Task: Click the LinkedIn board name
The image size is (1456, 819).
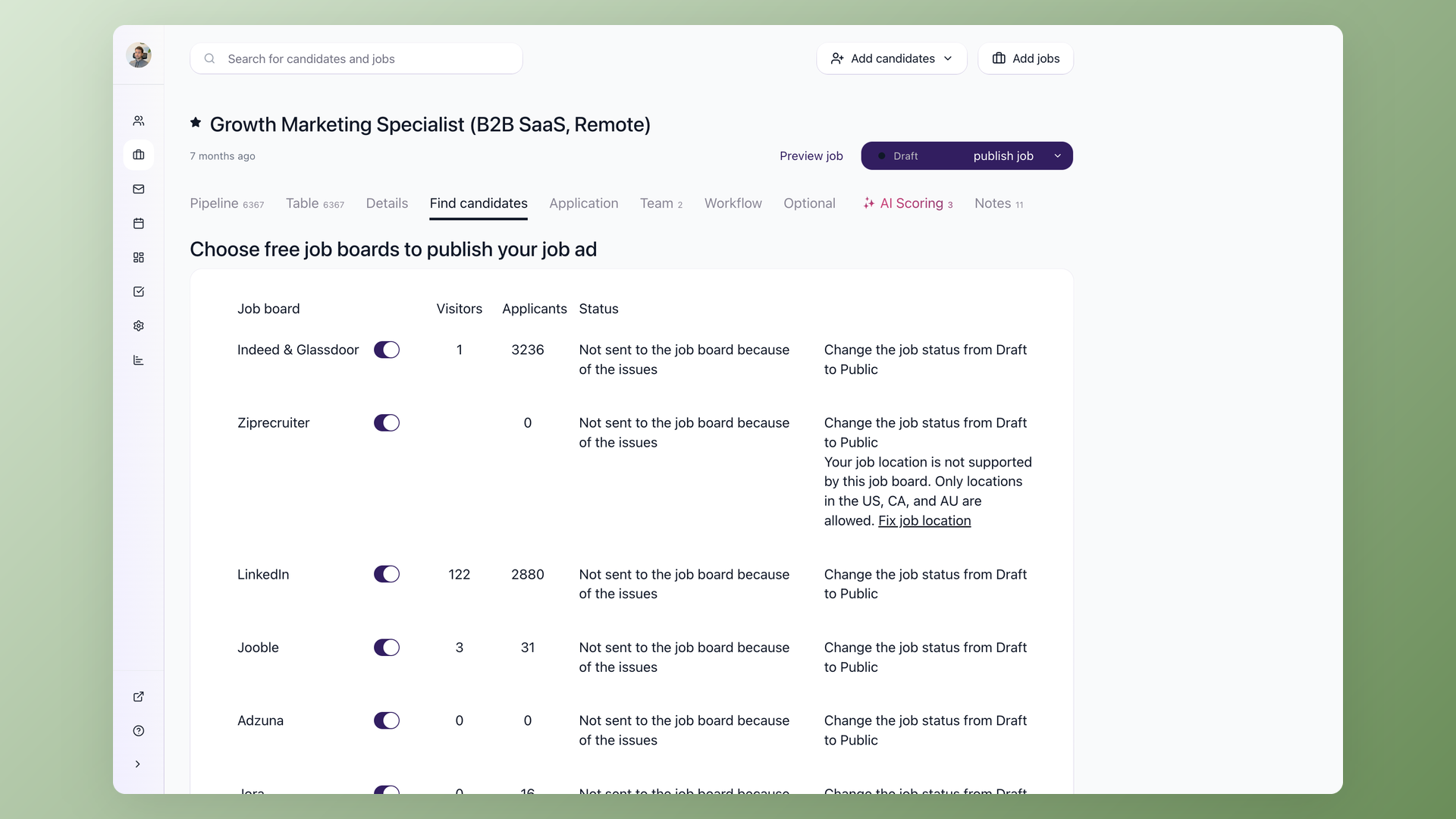Action: [263, 574]
